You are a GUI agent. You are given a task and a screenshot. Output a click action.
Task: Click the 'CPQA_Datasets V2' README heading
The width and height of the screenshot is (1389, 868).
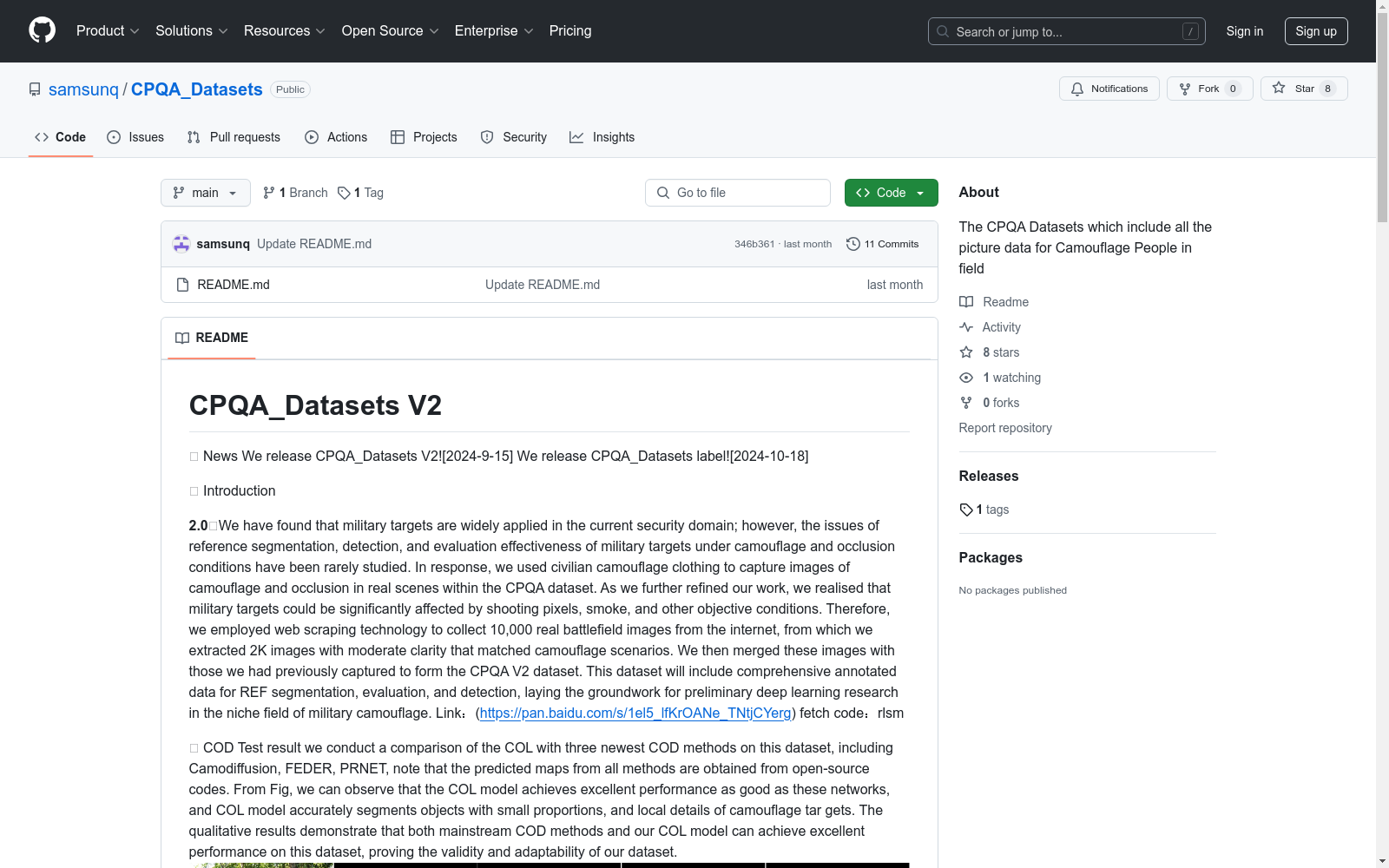315,405
